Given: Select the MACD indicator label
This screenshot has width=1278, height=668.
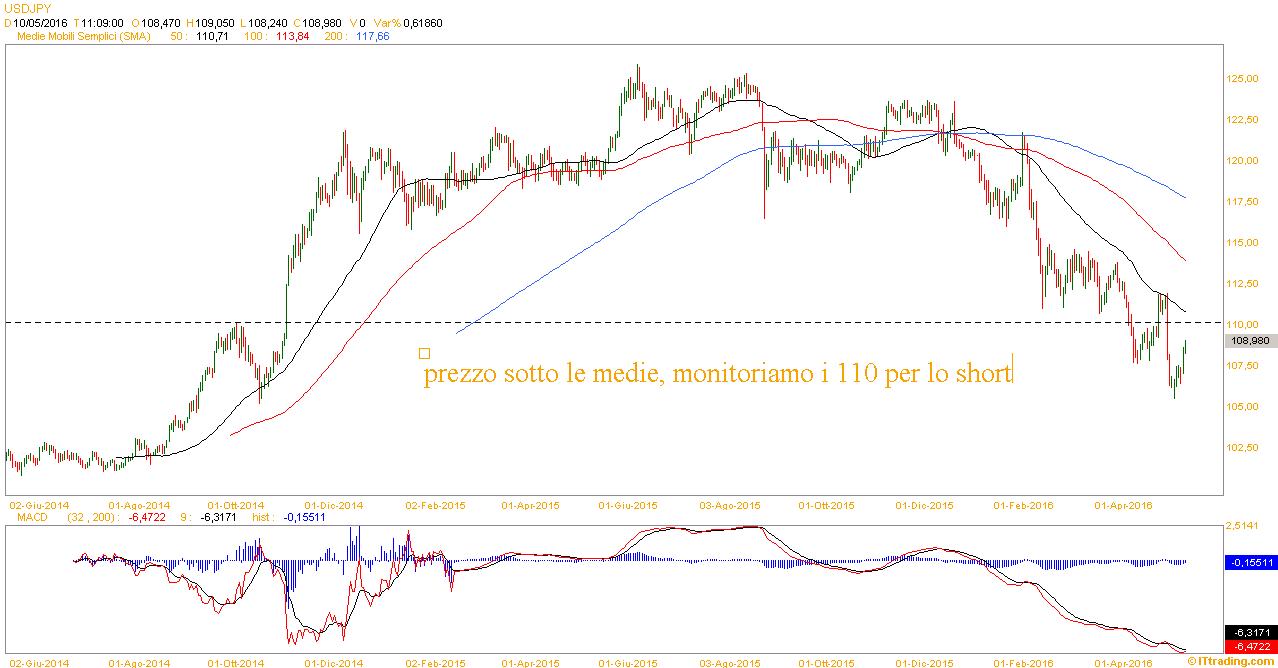Looking at the screenshot, I should [32, 517].
